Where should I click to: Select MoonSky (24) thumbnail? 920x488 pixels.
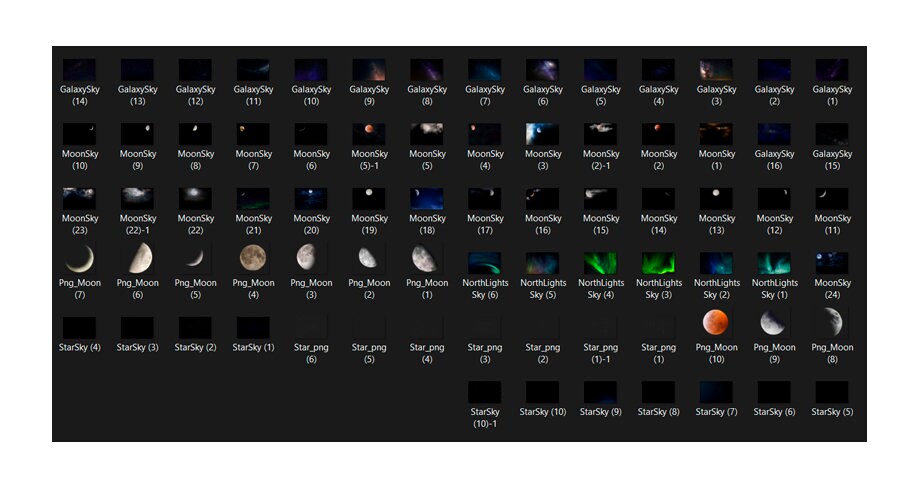tap(832, 263)
